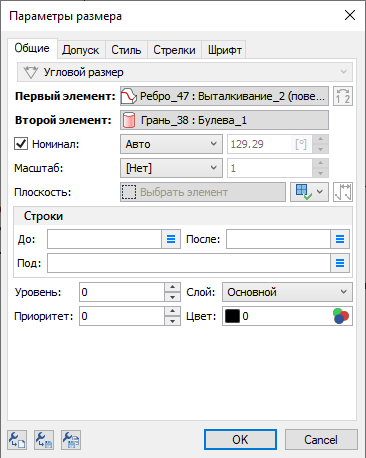Click the Под text input field
366x458 pixels.
coord(189,263)
